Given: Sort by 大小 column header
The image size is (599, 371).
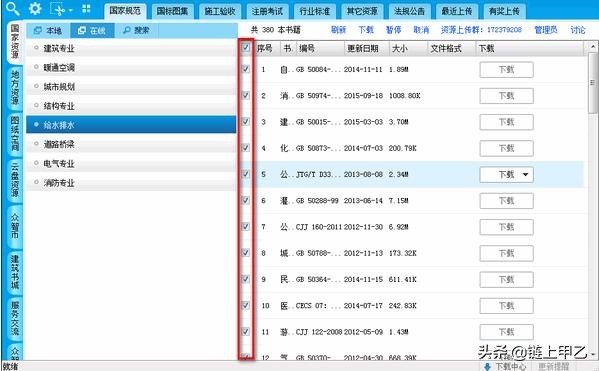Looking at the screenshot, I should (x=408, y=48).
